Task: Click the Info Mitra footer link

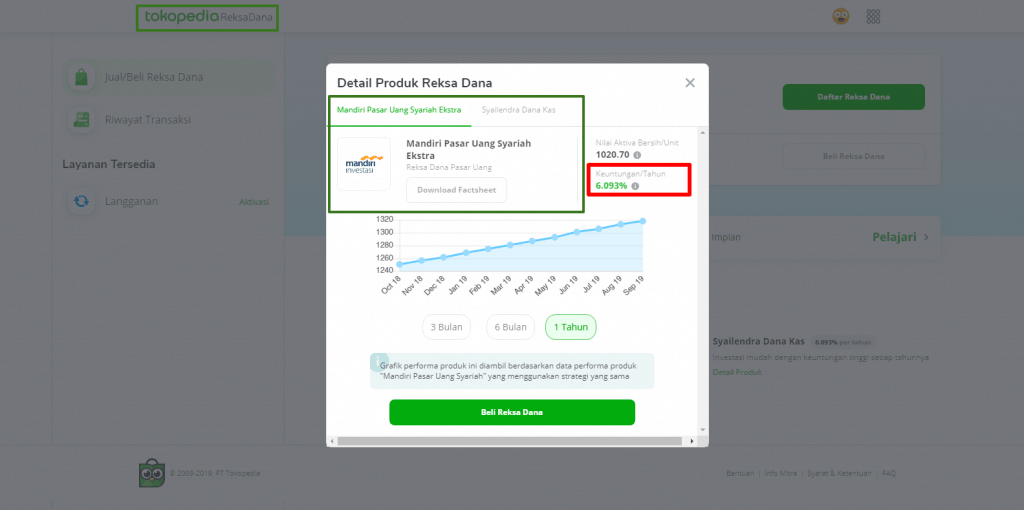Action: (x=780, y=473)
